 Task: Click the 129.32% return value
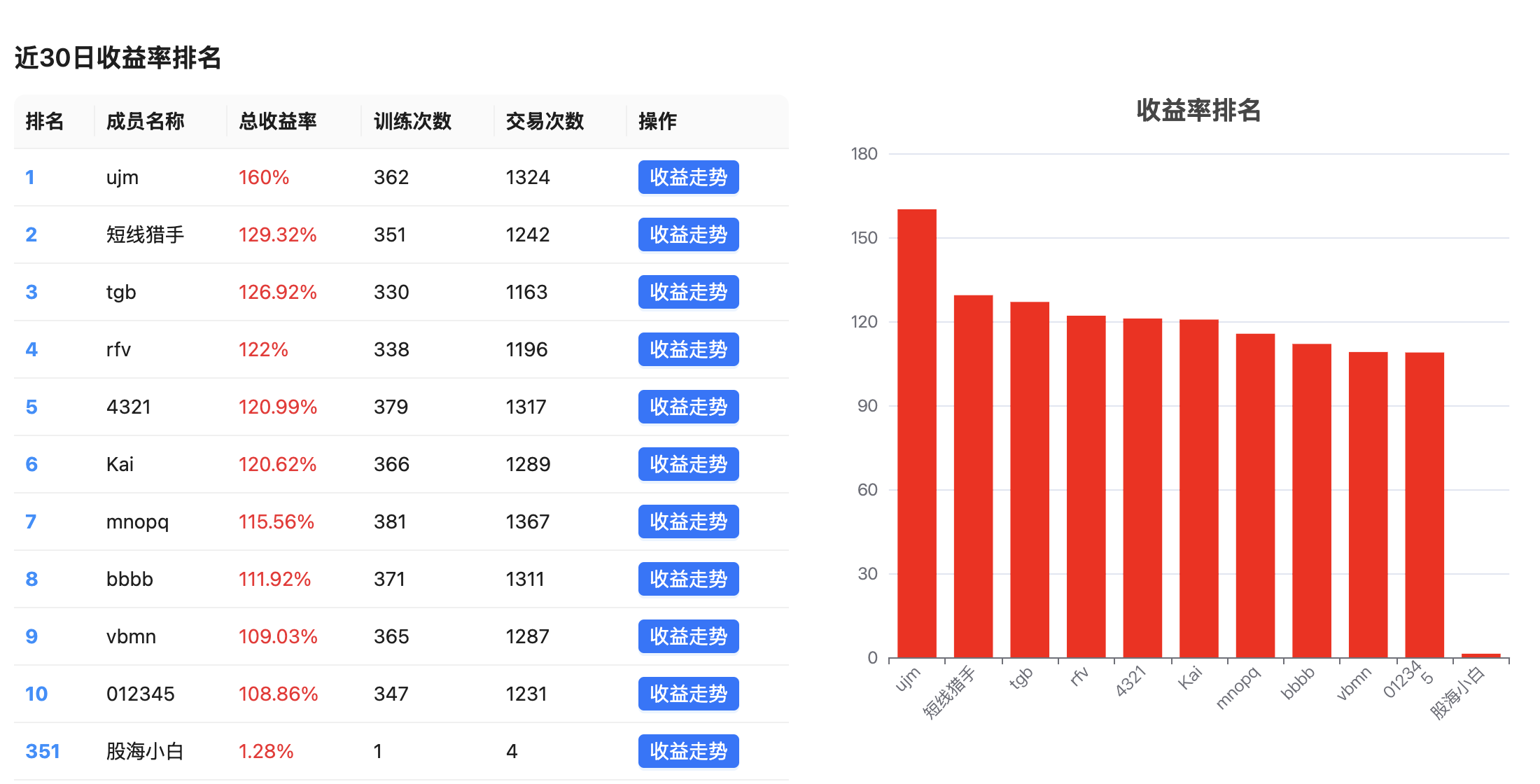277,234
